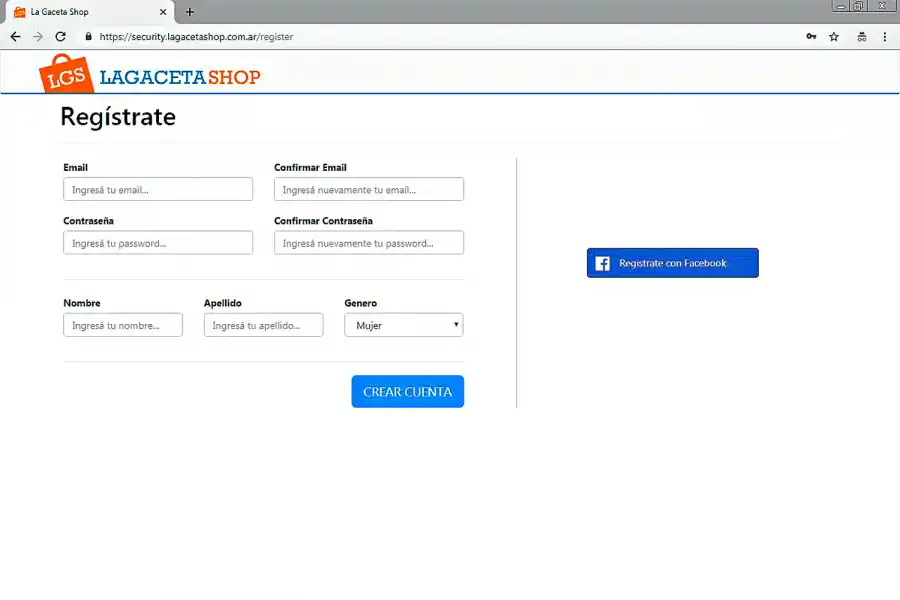Viewport: 900px width, 600px height.
Task: Click Registrate con Facebook
Action: (672, 263)
